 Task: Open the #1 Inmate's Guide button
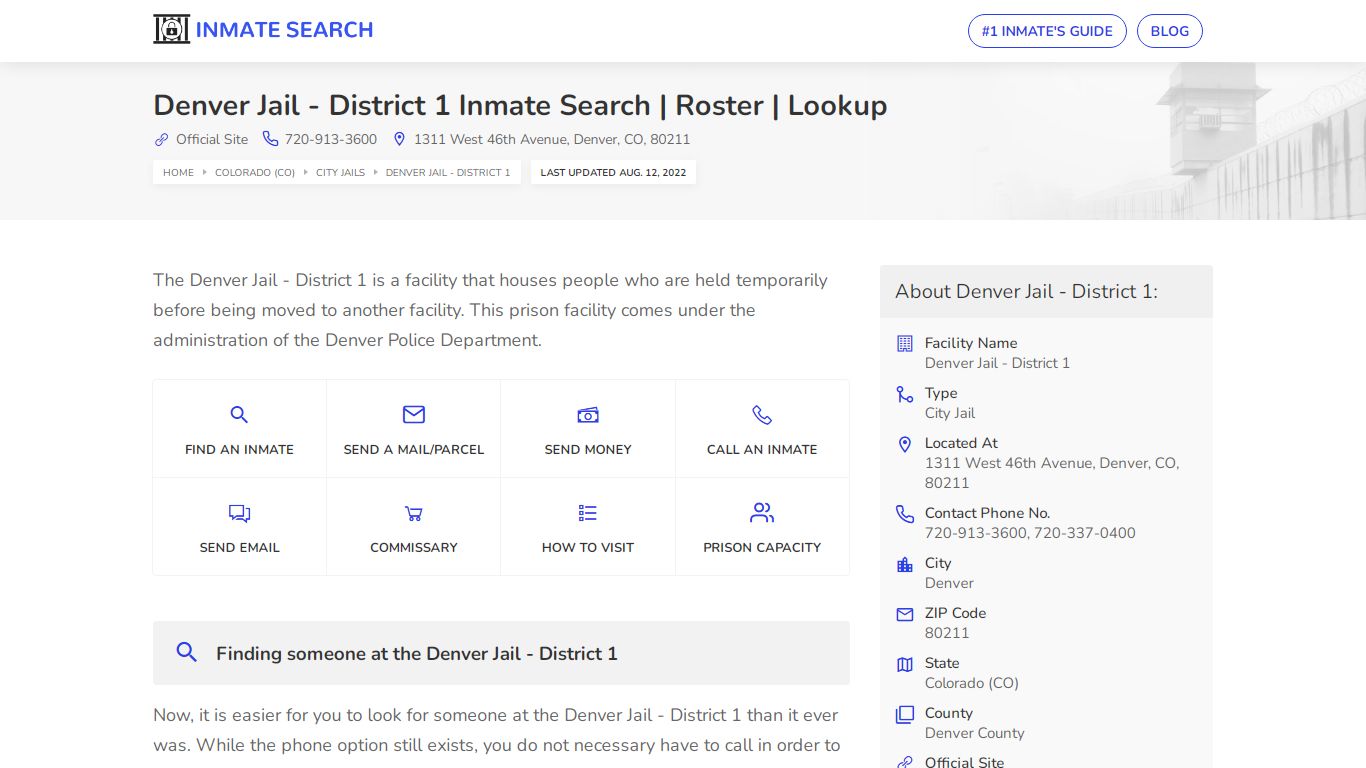1047,31
